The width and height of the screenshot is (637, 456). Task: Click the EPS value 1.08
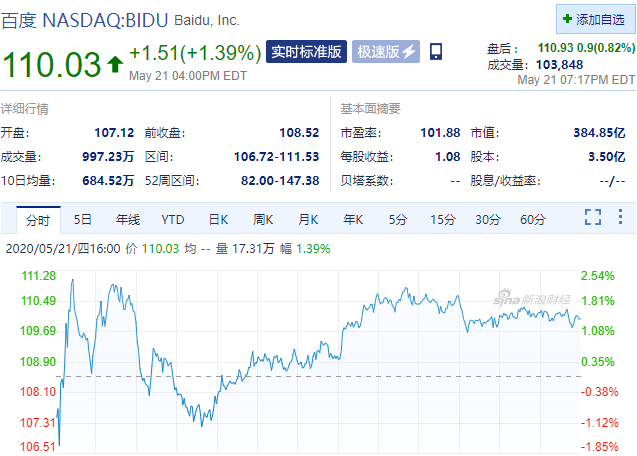pyautogui.click(x=448, y=156)
